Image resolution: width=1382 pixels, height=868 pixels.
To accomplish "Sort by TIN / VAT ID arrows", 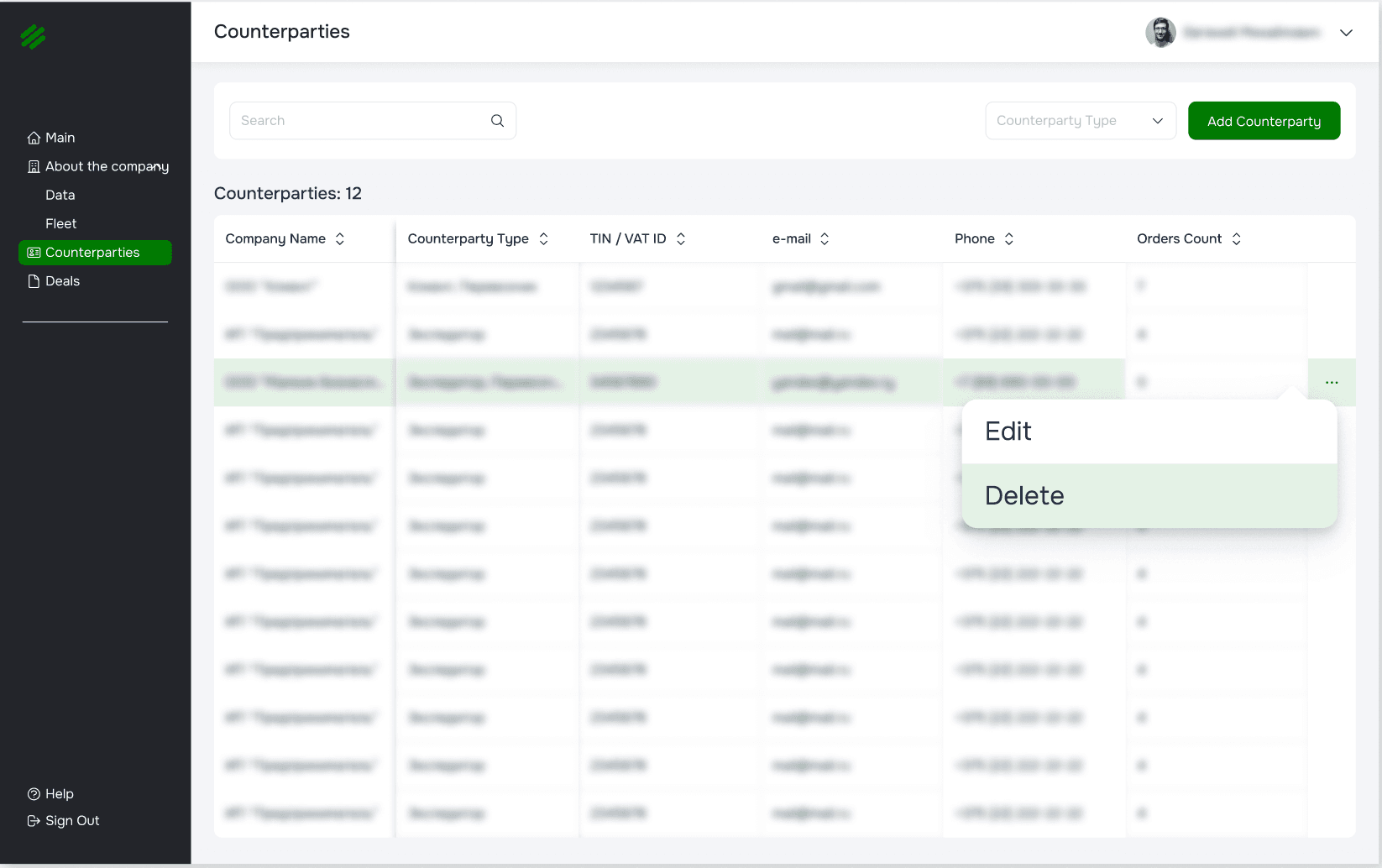I will tap(681, 239).
